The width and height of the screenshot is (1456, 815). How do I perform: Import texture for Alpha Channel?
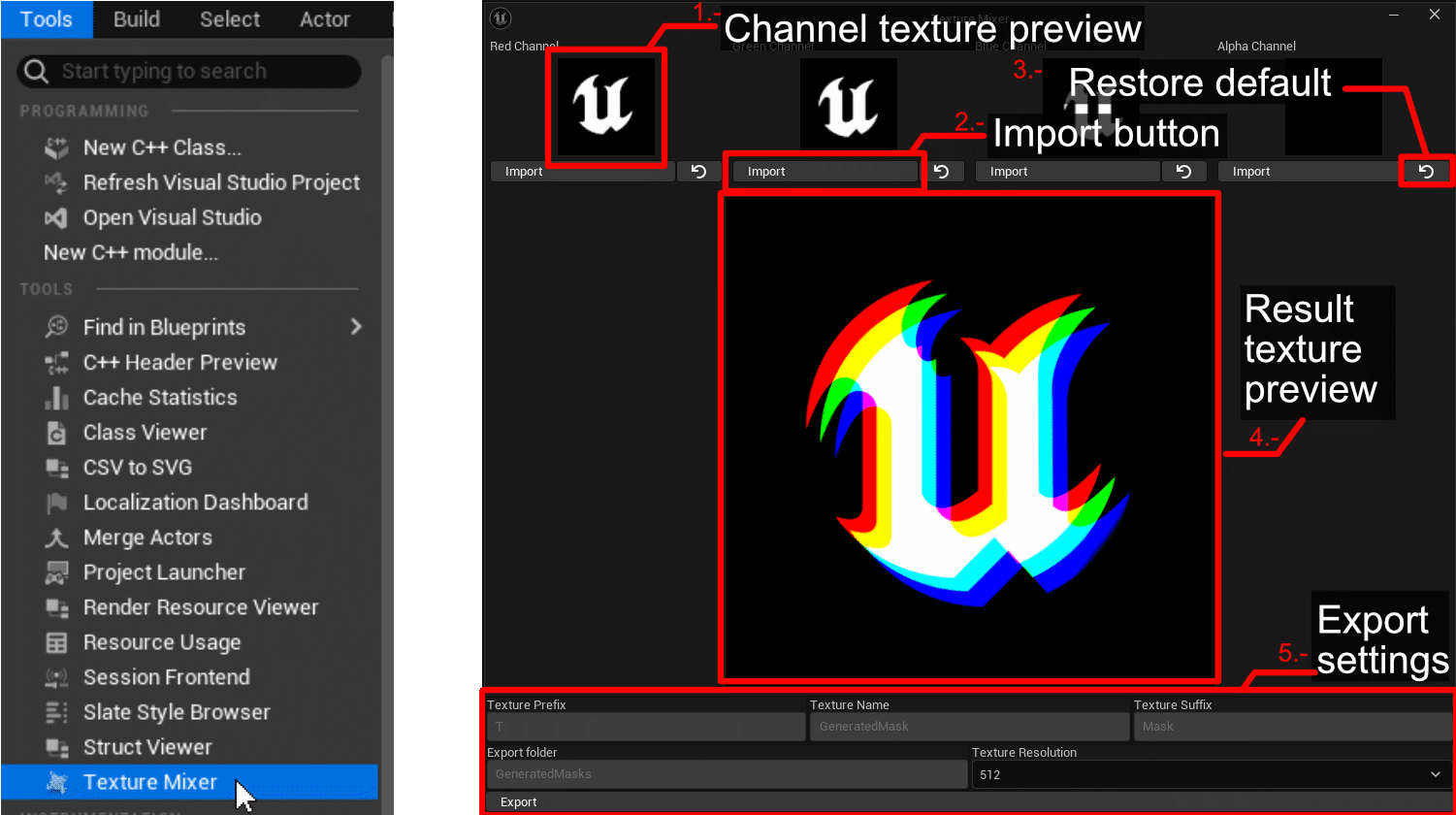coord(1310,172)
